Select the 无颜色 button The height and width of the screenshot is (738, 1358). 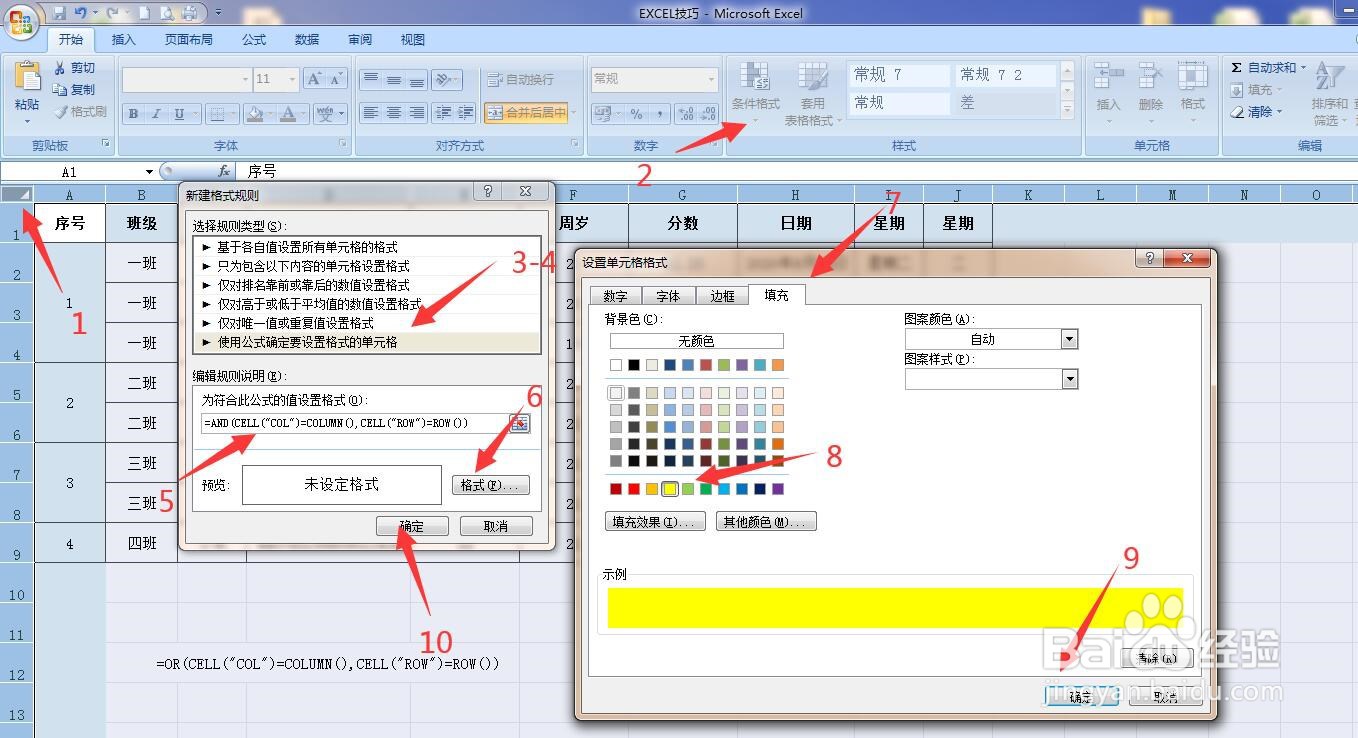pos(696,341)
